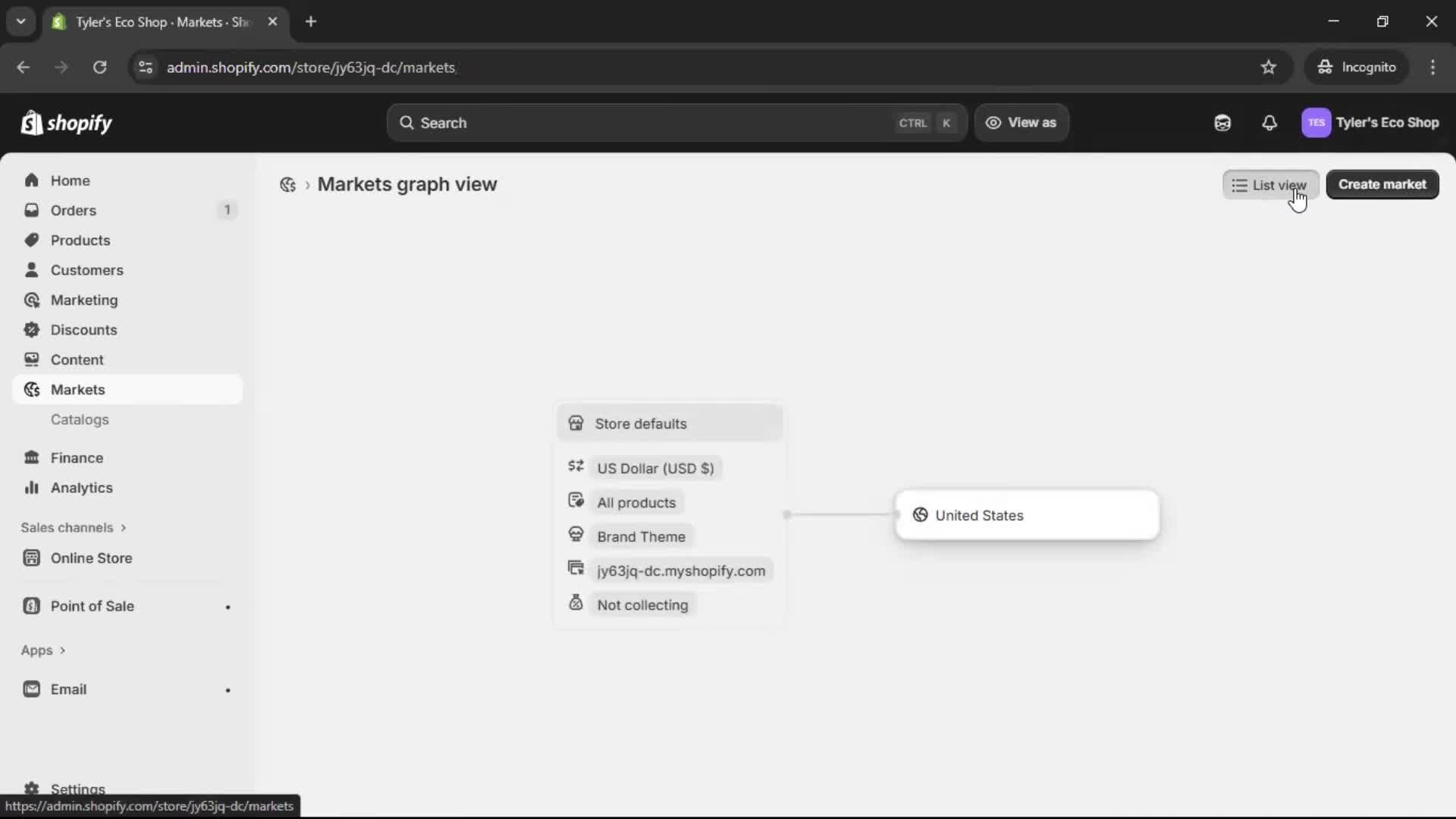1456x819 pixels.
Task: Select the Finance sidebar icon
Action: (x=31, y=457)
